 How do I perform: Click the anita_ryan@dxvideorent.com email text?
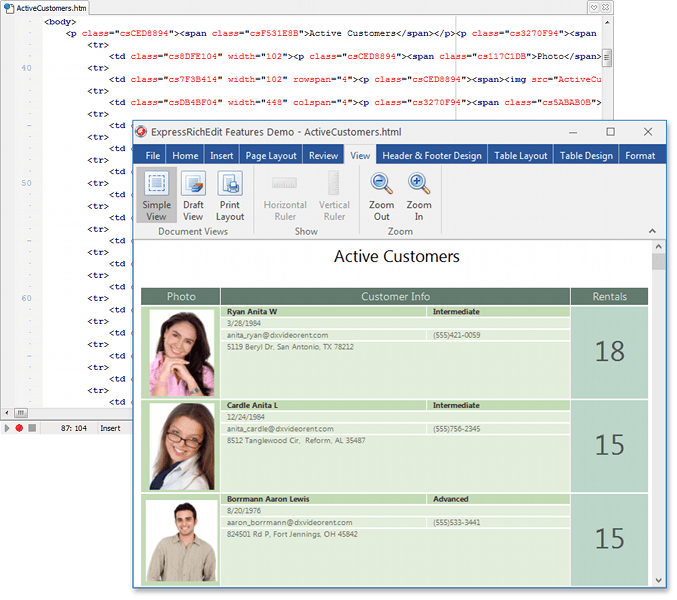tap(277, 335)
